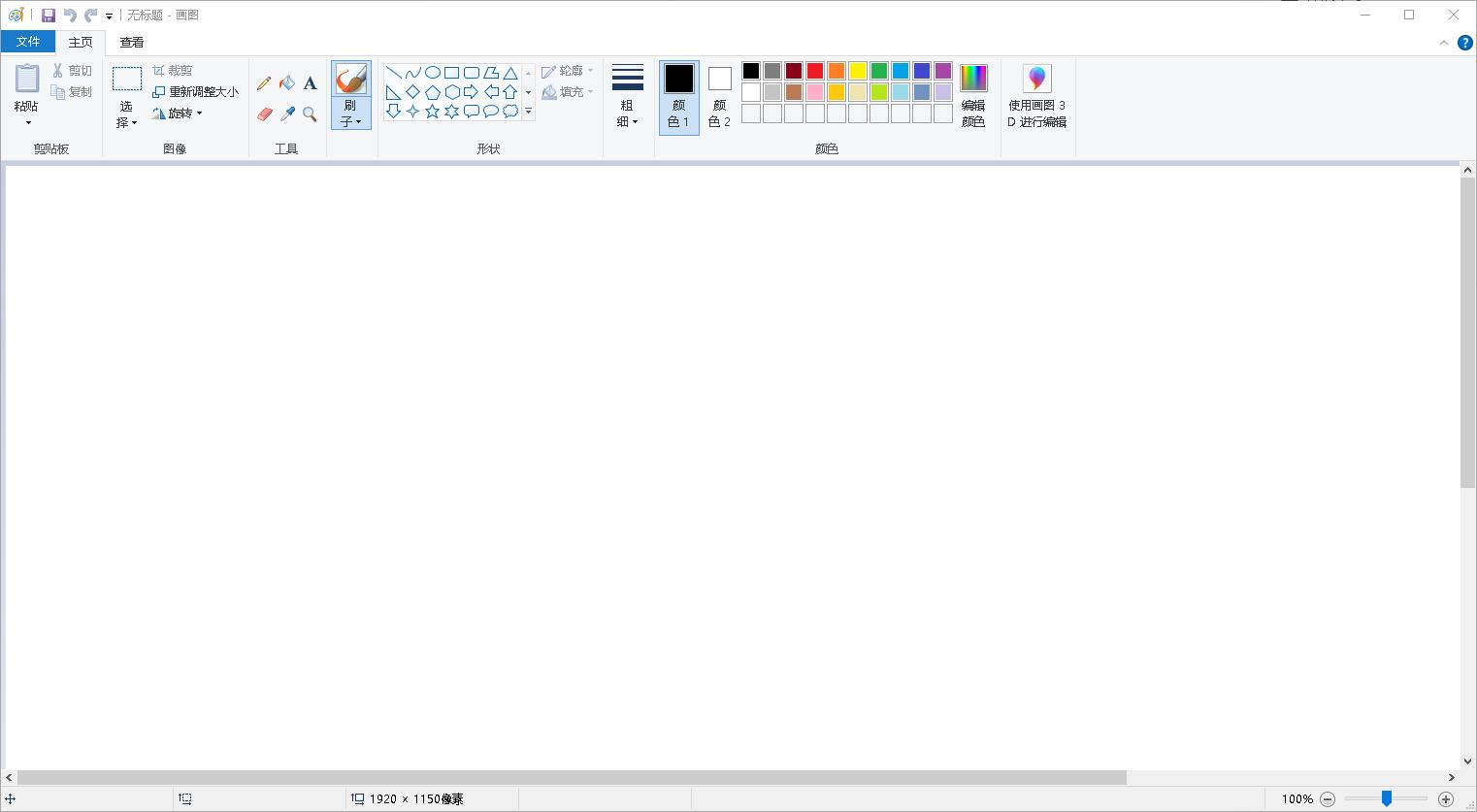Open the 文件 file menu
Image resolution: width=1477 pixels, height=812 pixels.
point(28,42)
